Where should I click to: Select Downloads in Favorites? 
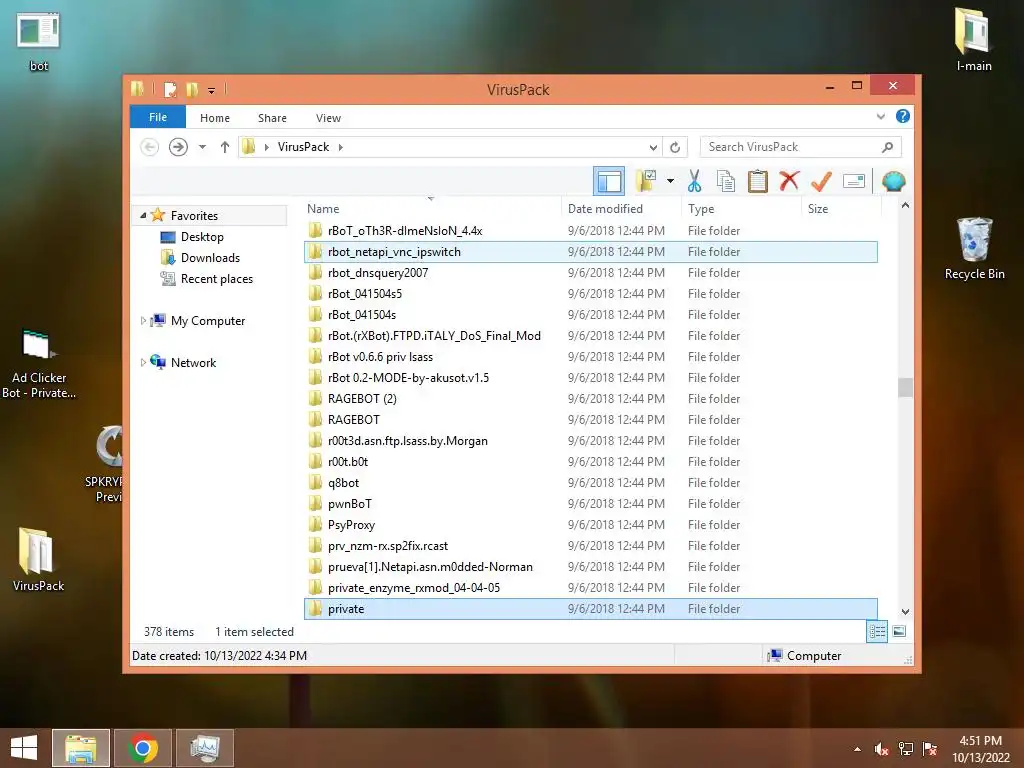point(210,258)
